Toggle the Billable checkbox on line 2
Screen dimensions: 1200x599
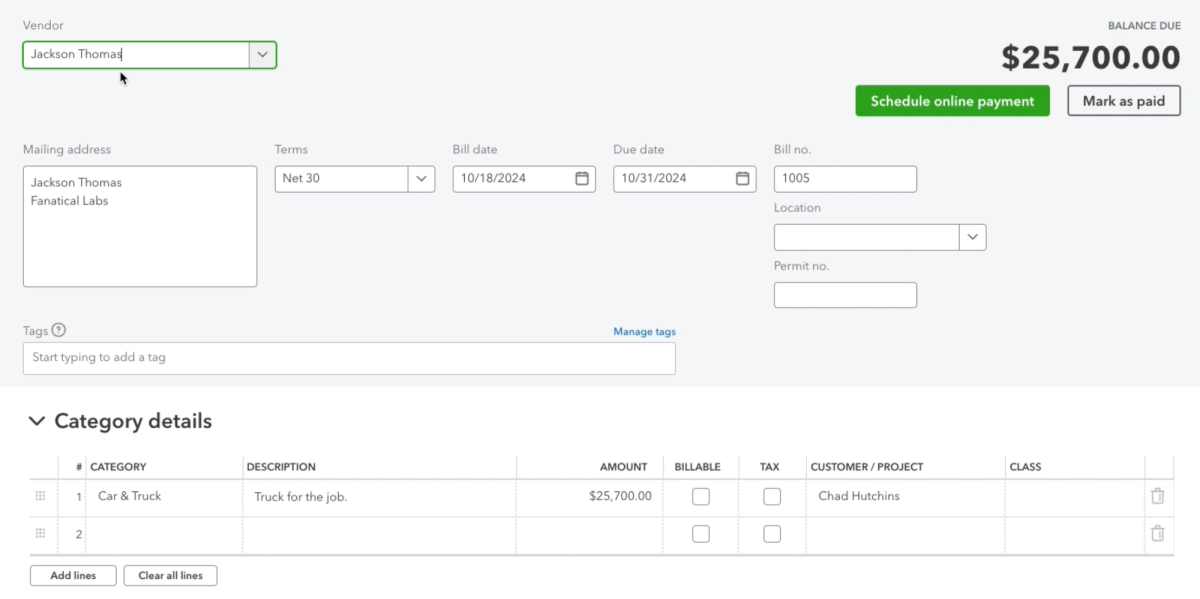pyautogui.click(x=701, y=534)
